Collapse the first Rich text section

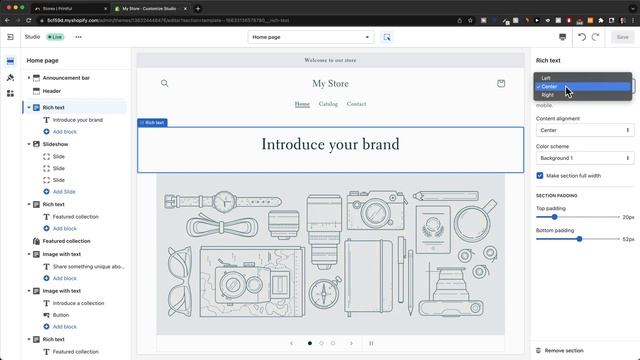(x=29, y=107)
